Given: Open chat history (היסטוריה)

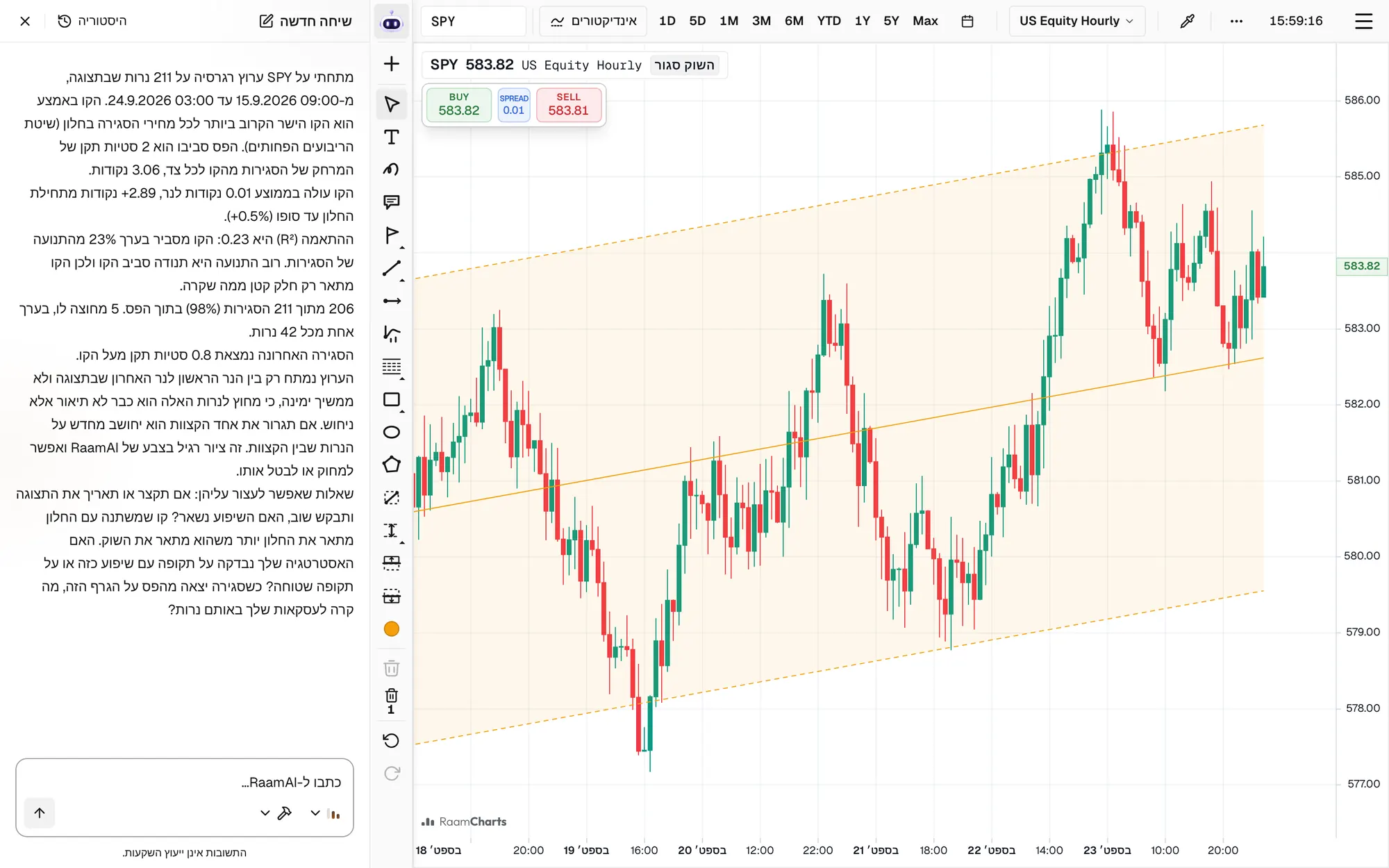Looking at the screenshot, I should [x=92, y=21].
